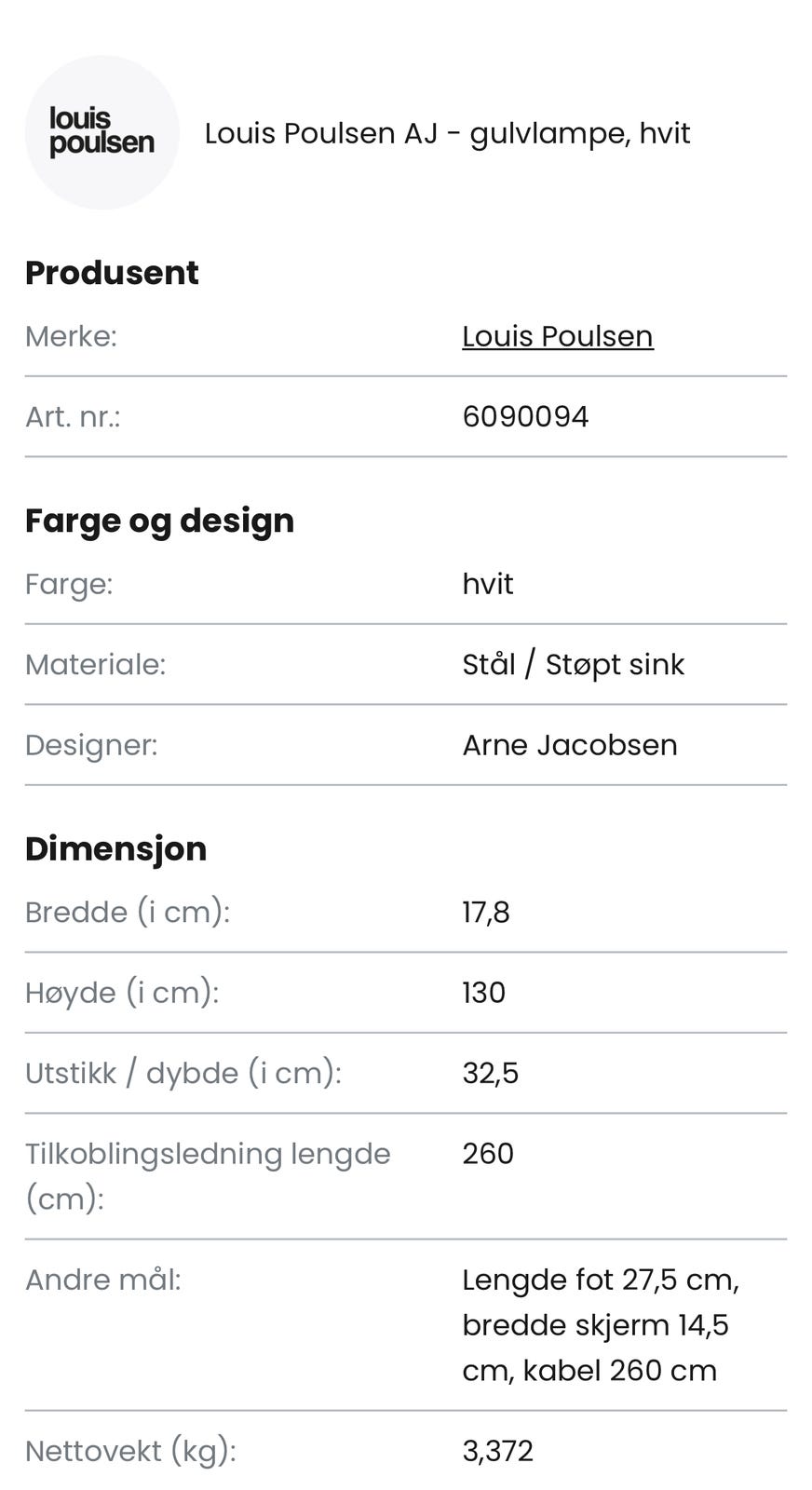Click the Produsent section heading

(x=112, y=273)
